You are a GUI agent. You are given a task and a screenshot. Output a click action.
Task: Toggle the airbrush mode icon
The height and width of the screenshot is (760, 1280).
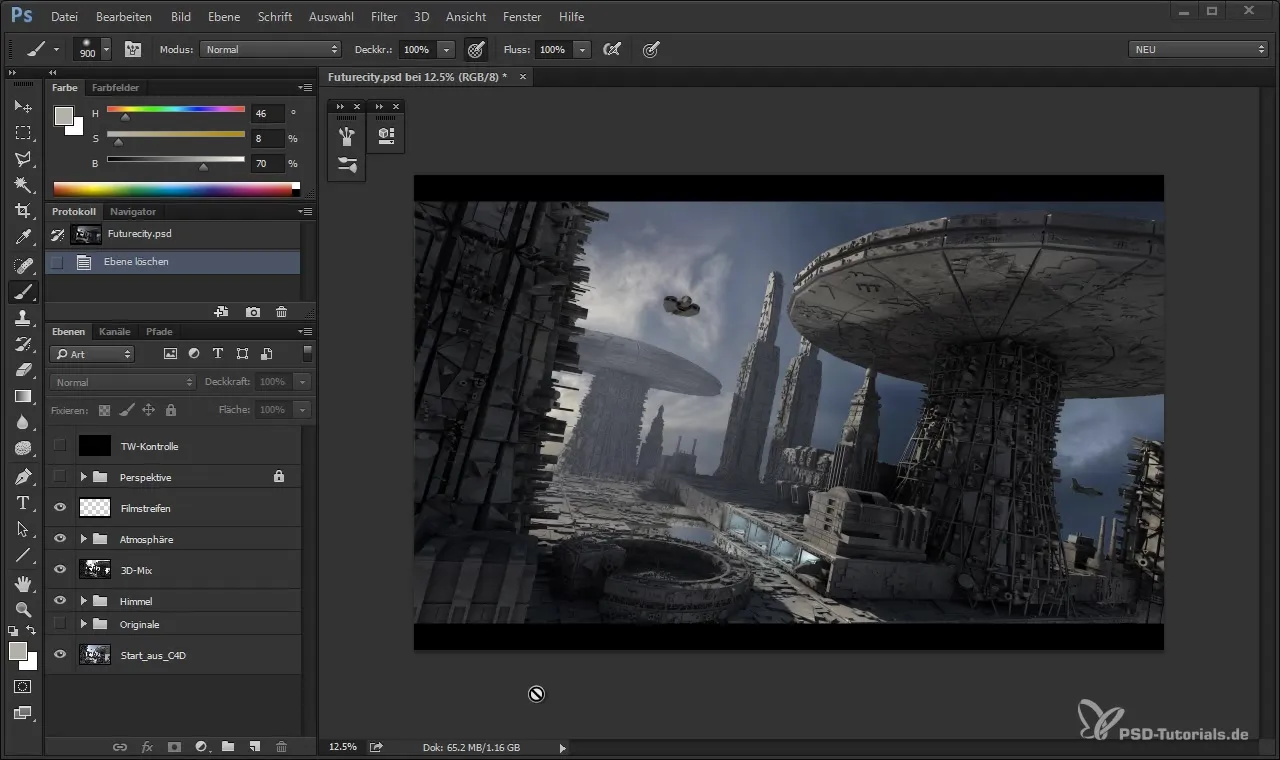pyautogui.click(x=612, y=49)
